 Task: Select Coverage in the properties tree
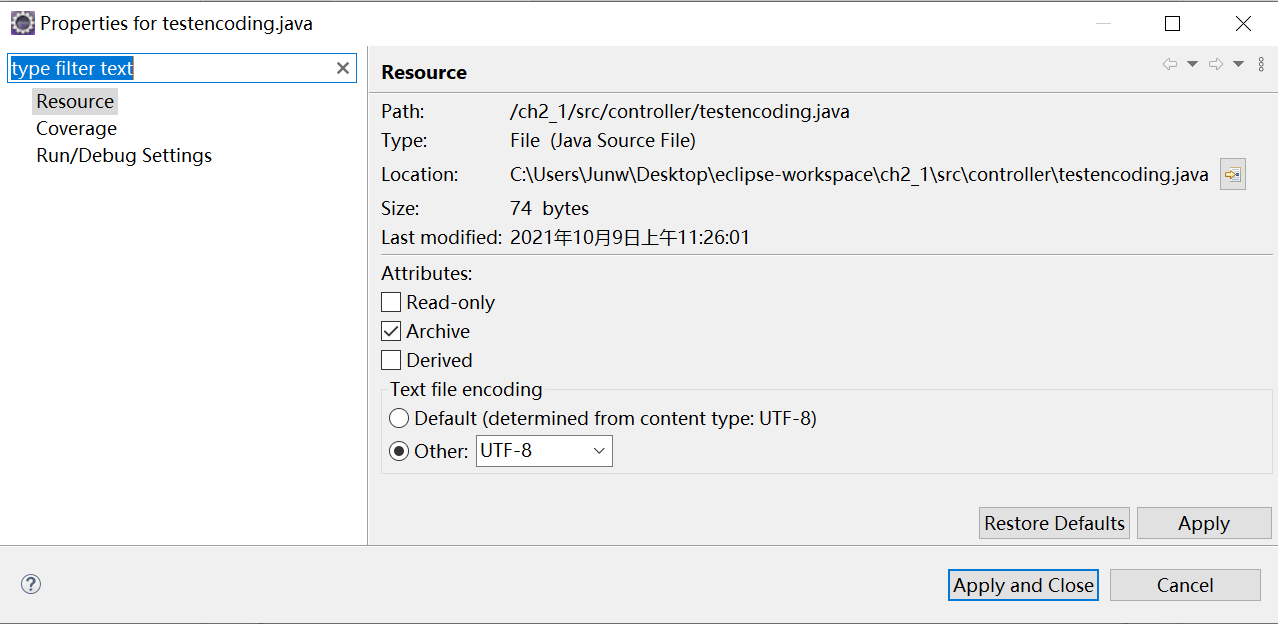click(x=76, y=128)
